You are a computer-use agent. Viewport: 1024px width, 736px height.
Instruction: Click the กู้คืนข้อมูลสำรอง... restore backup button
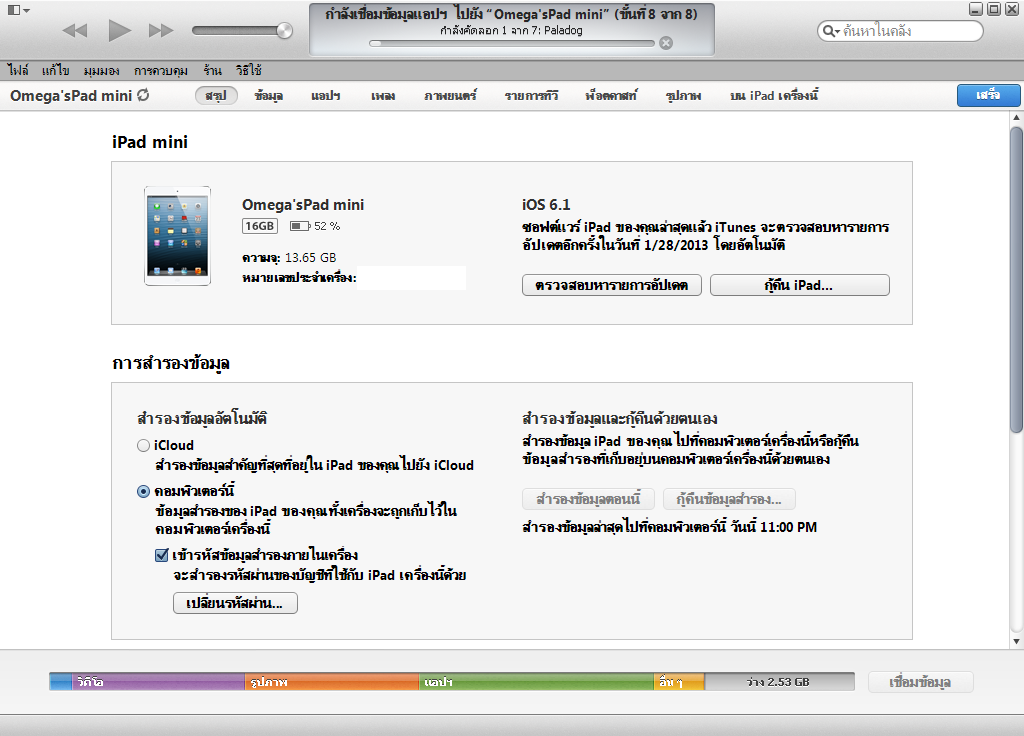click(x=729, y=499)
